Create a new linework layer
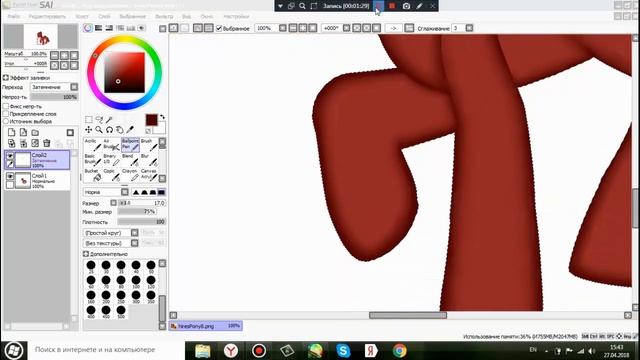640x360 pixels. 23,132
